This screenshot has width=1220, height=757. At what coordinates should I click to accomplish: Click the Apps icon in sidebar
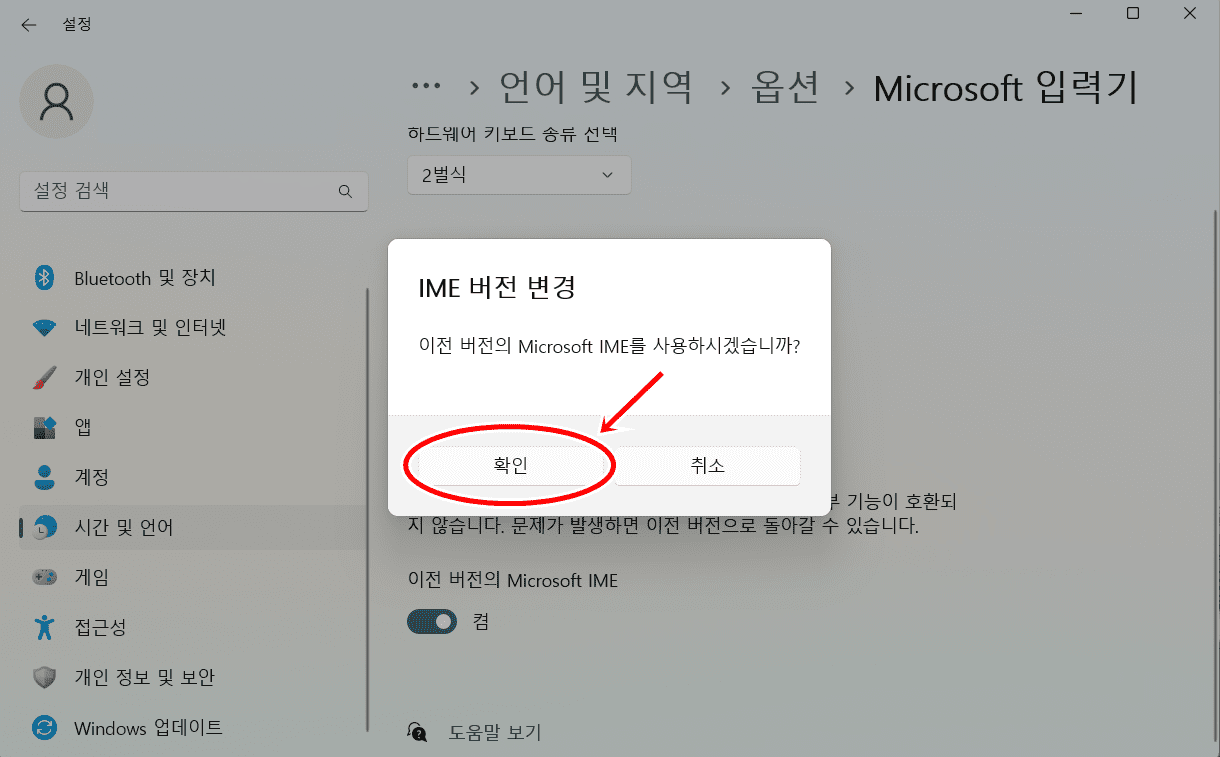[44, 428]
